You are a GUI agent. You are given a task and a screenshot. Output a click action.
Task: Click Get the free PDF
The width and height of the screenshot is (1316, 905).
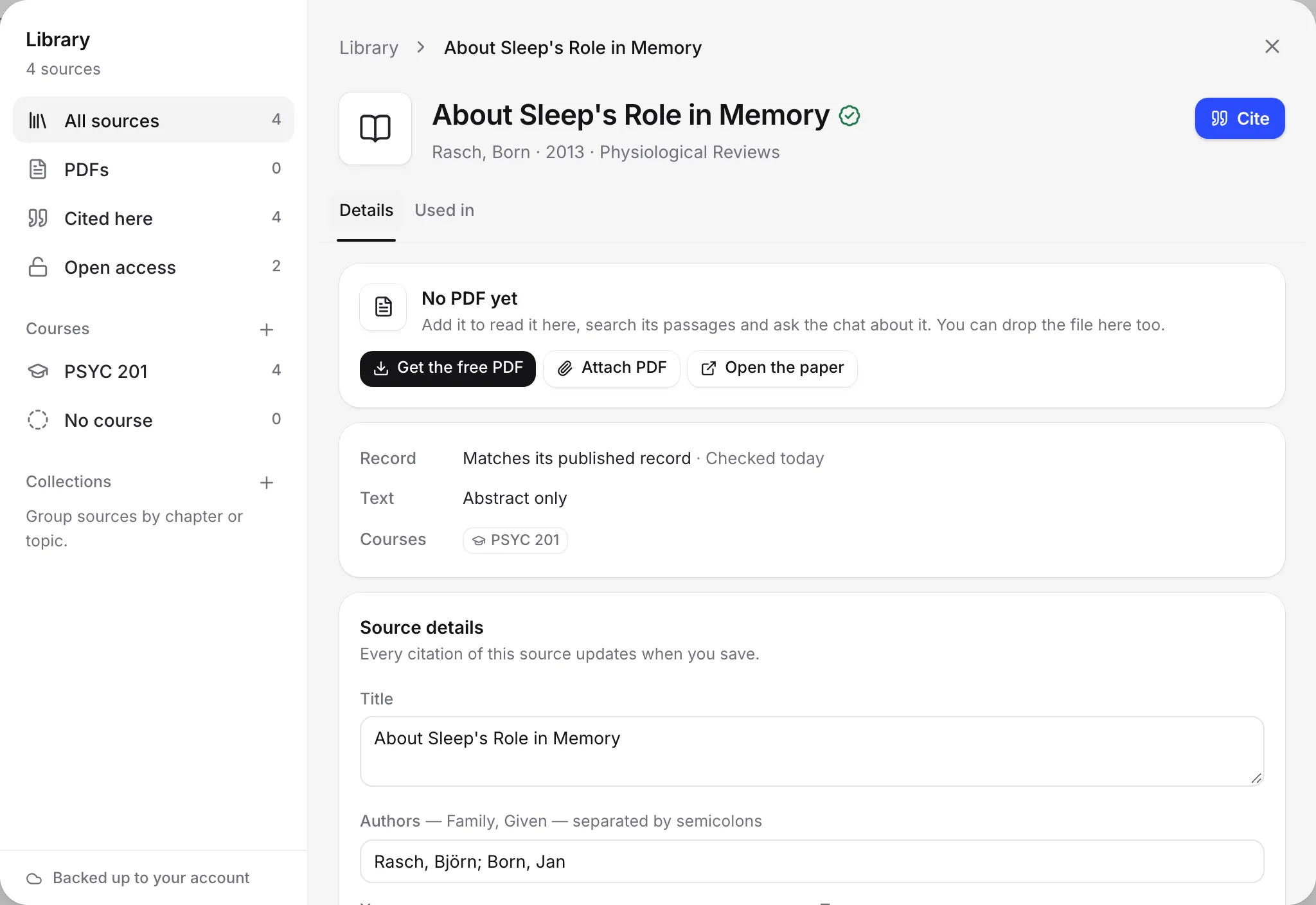[x=448, y=368]
